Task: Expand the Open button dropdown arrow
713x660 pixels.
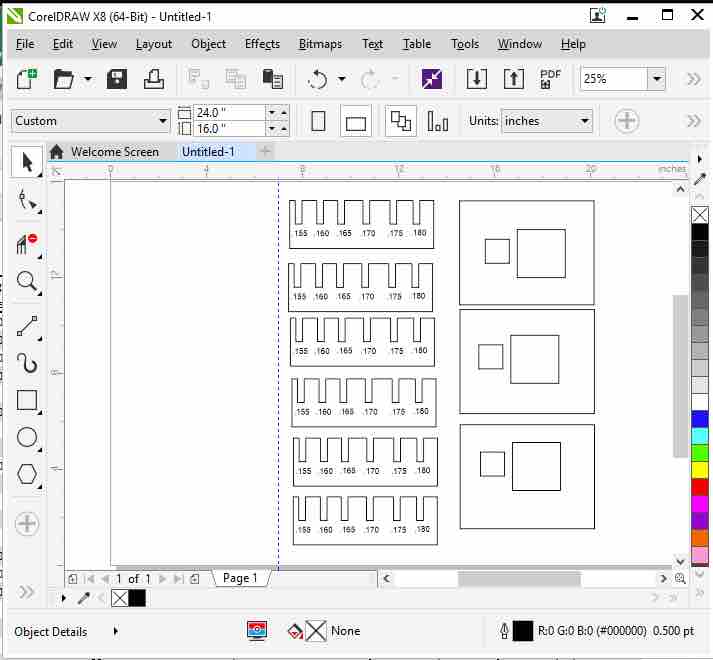Action: pos(88,79)
